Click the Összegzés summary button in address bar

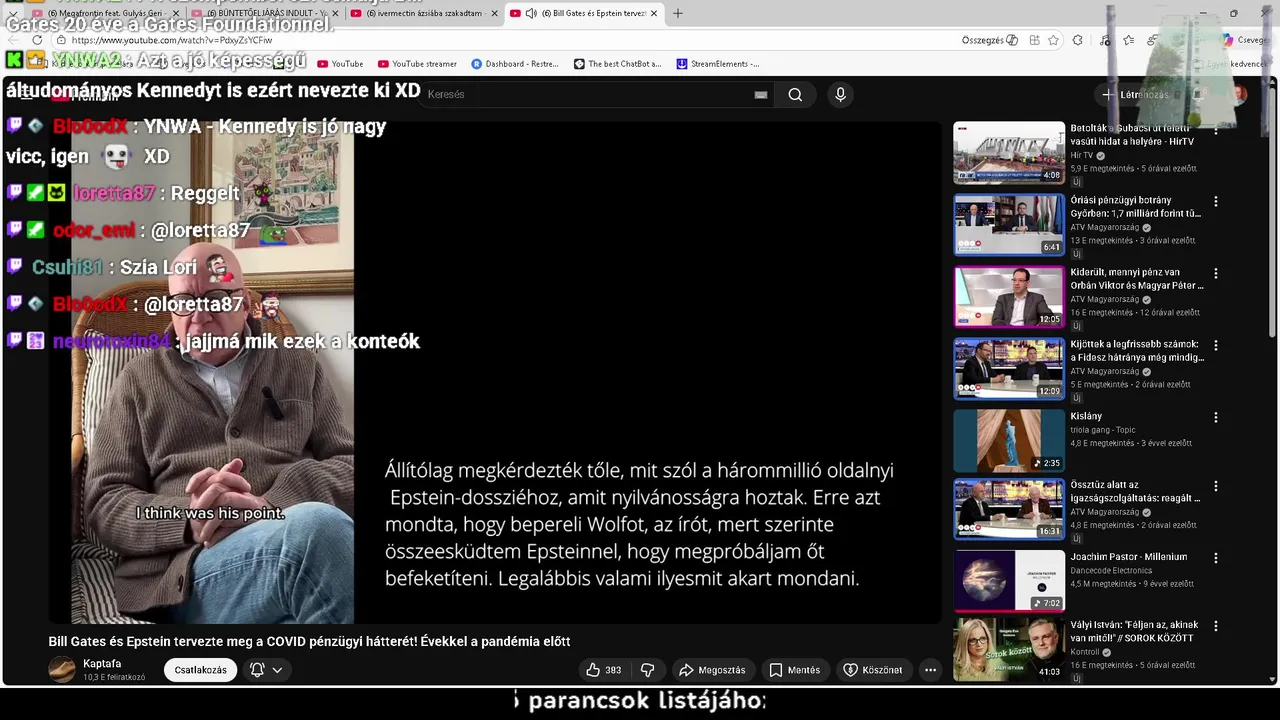pos(990,40)
